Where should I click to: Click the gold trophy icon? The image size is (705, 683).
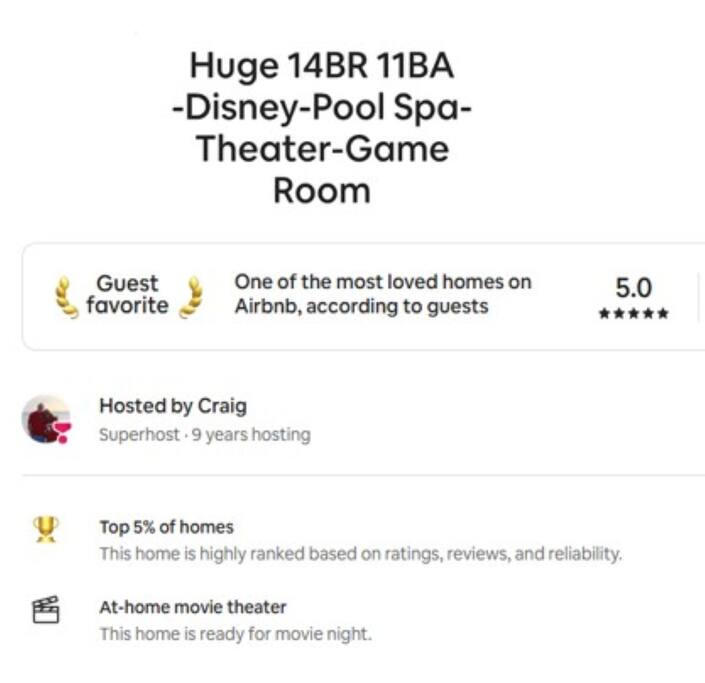[x=46, y=527]
